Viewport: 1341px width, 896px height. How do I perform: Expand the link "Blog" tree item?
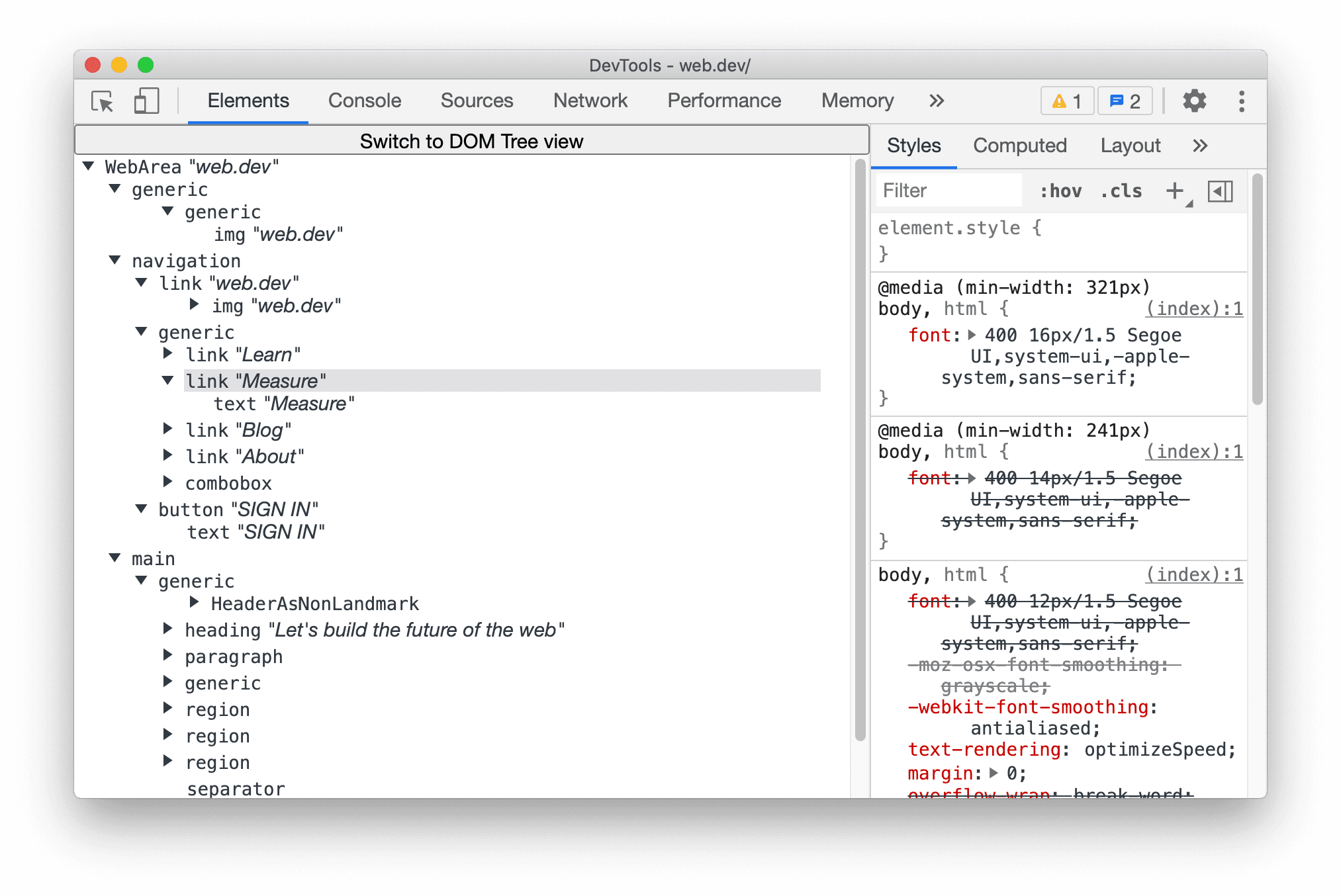click(x=170, y=430)
